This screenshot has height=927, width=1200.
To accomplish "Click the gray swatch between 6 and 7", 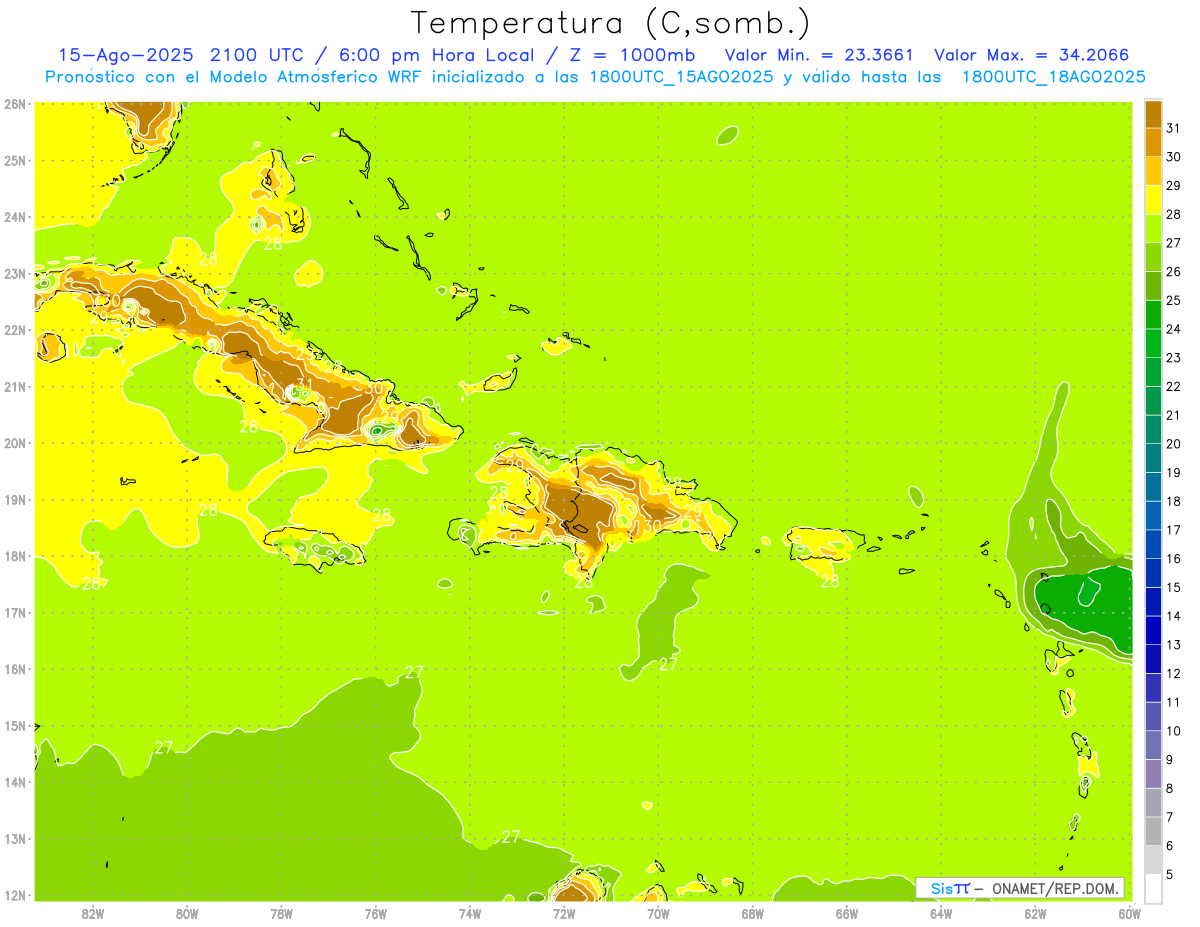I will pyautogui.click(x=1153, y=831).
